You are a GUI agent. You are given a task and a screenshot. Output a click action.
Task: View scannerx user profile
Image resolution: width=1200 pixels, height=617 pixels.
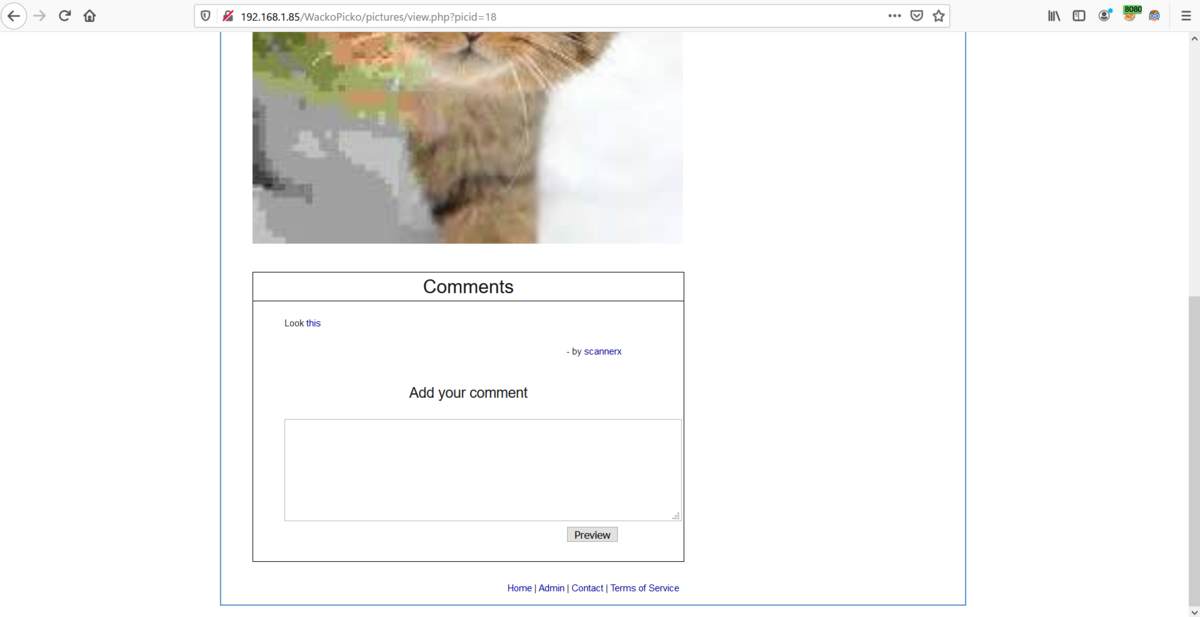[x=603, y=352]
